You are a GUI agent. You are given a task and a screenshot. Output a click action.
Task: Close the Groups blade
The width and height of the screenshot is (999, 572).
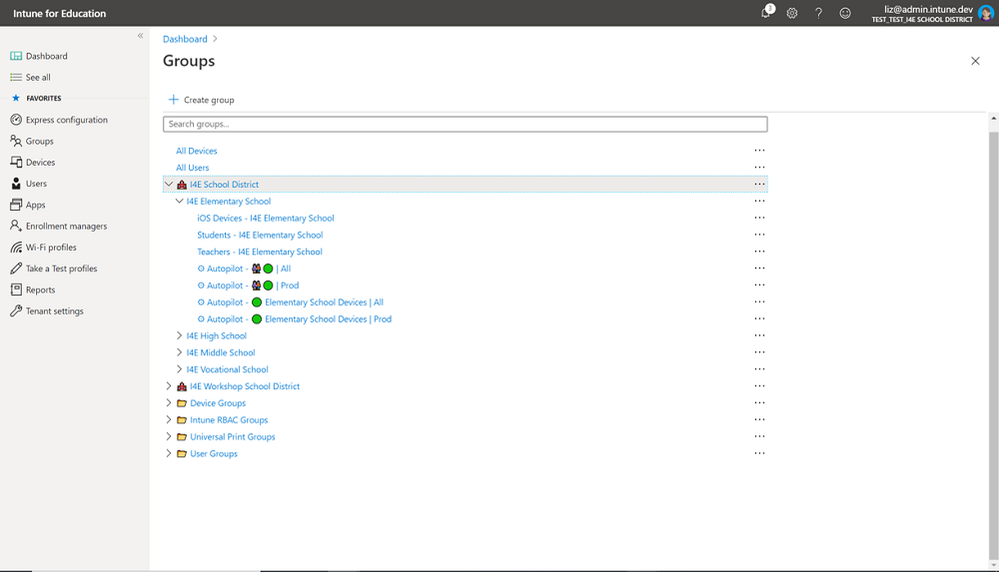click(975, 61)
